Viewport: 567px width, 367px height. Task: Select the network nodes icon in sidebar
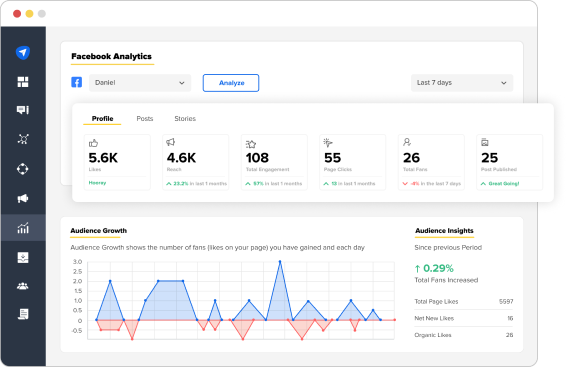pyautogui.click(x=23, y=139)
